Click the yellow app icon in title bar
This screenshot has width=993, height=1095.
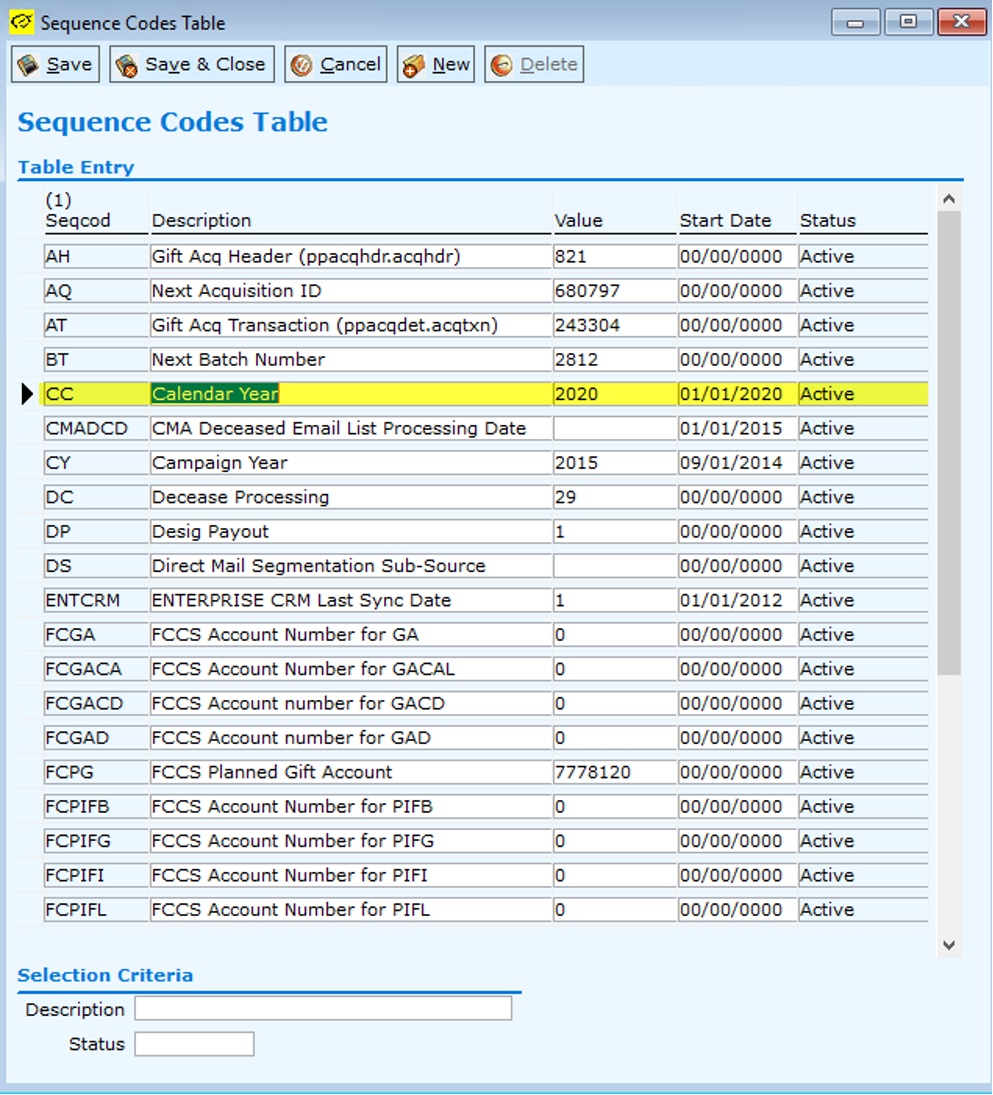coord(21,22)
